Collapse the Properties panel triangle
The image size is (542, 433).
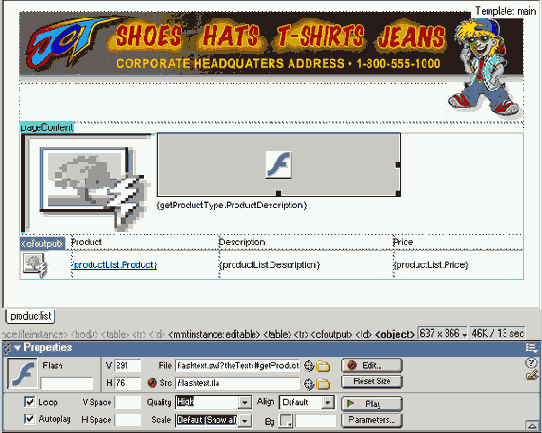17,348
